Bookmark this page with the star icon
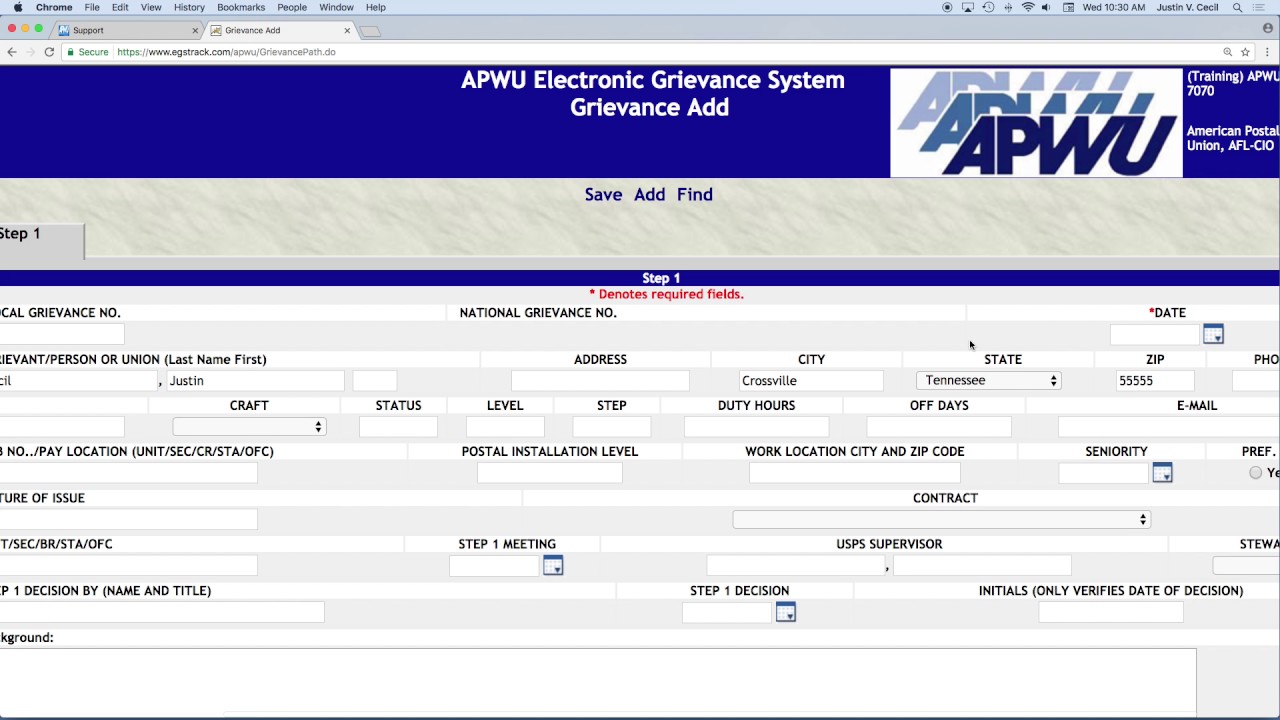 pyautogui.click(x=1245, y=52)
